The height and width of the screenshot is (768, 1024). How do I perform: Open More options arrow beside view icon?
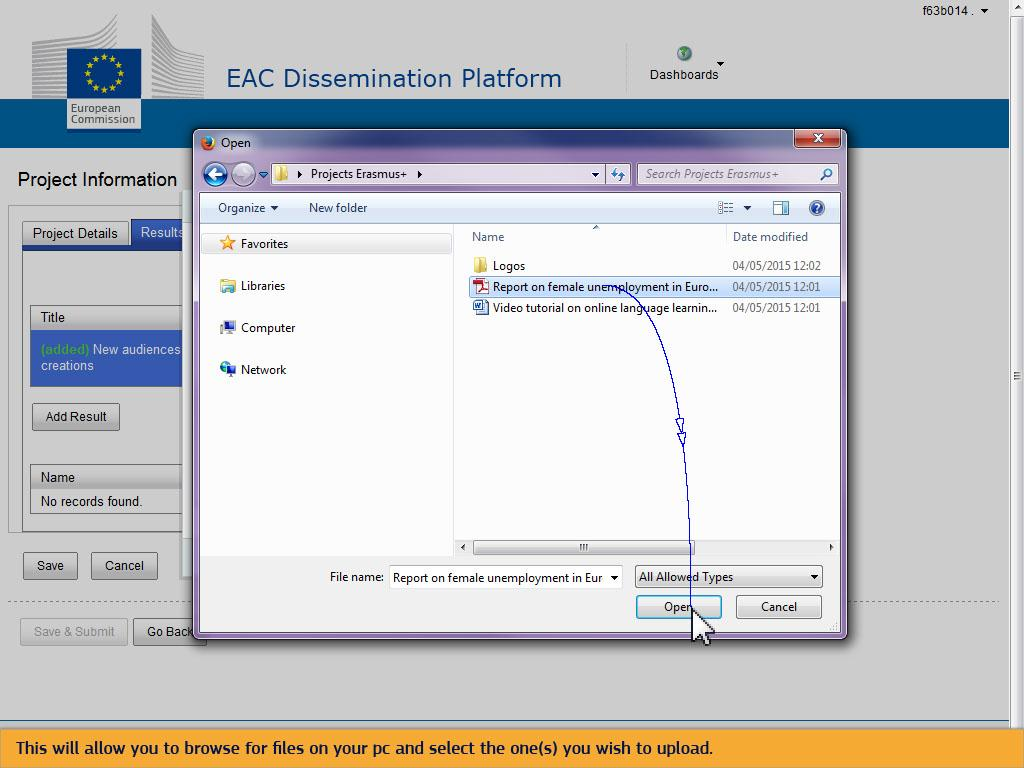[747, 208]
